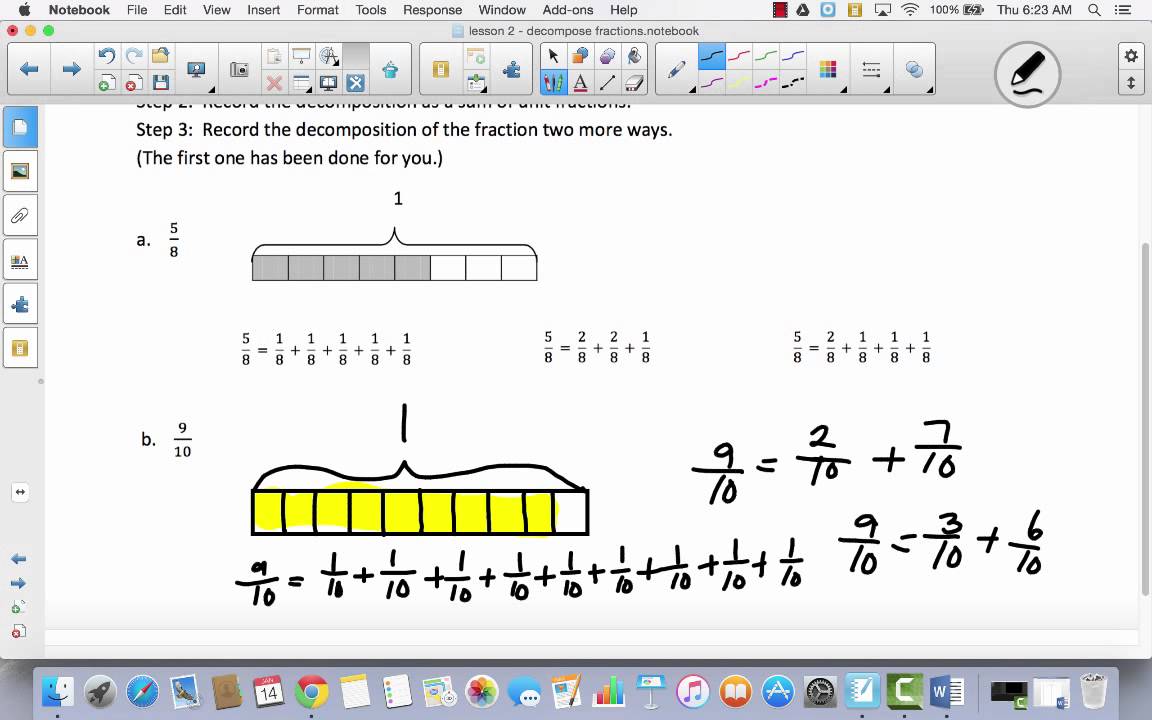
Task: Open the Activity Builder yellow icon
Action: click(x=440, y=70)
